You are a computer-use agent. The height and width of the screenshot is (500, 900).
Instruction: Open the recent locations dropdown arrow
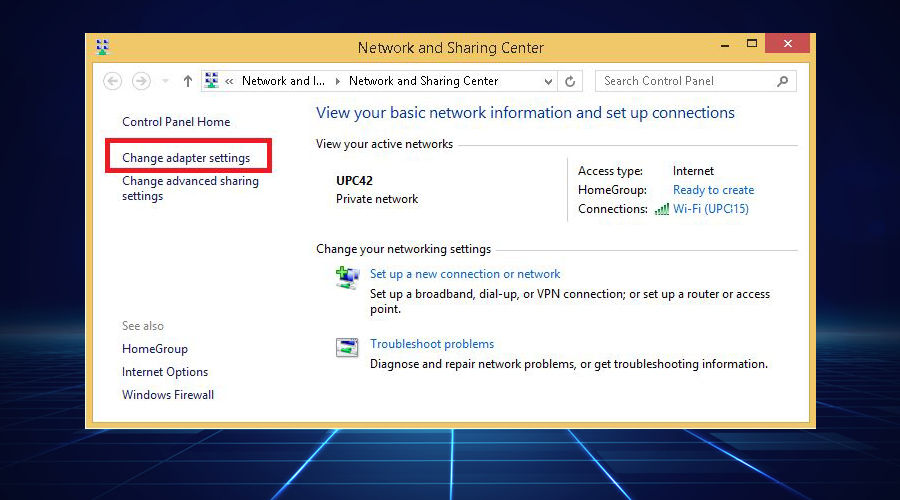point(165,81)
